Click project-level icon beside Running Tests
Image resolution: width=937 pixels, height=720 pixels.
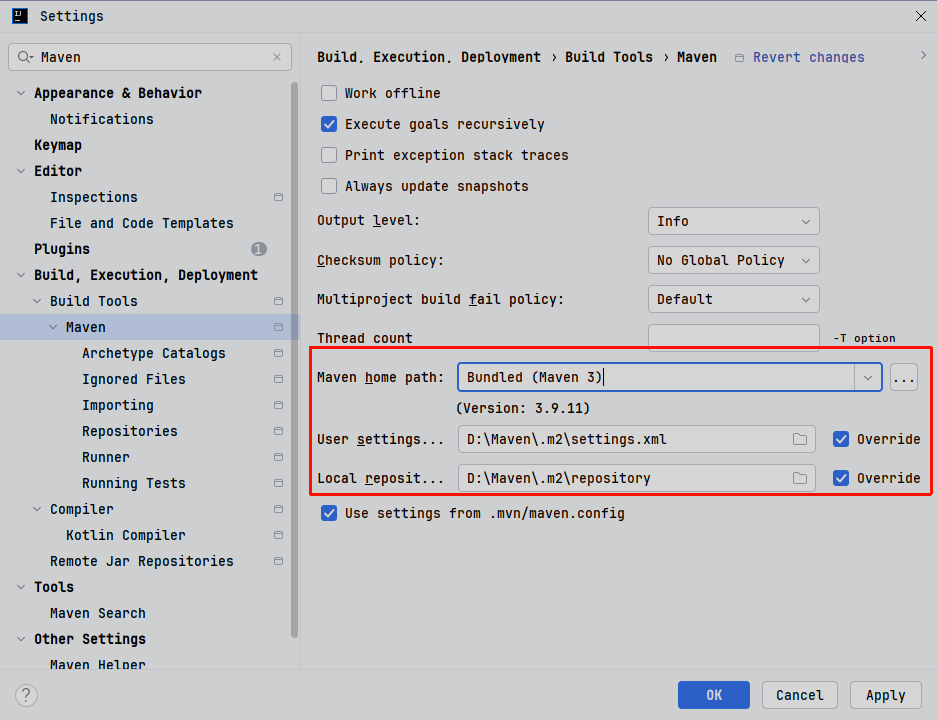[278, 483]
